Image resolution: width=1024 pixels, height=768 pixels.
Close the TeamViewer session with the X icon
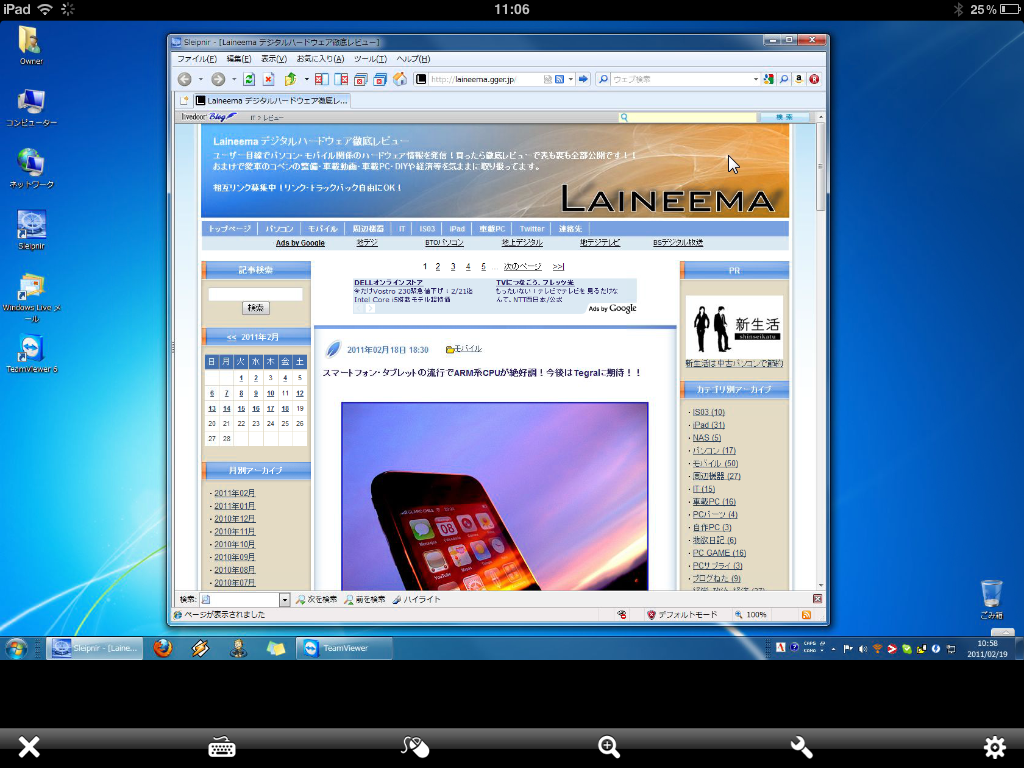click(29, 746)
